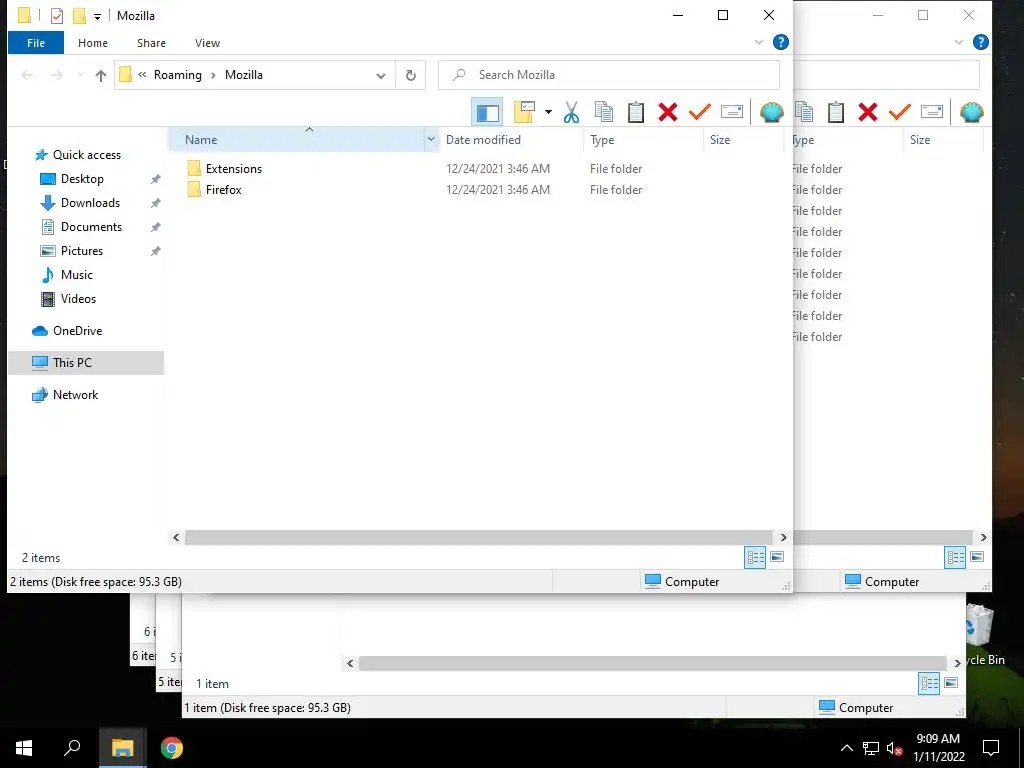Open the Home ribbon tab
The width and height of the screenshot is (1024, 768).
pyautogui.click(x=93, y=43)
